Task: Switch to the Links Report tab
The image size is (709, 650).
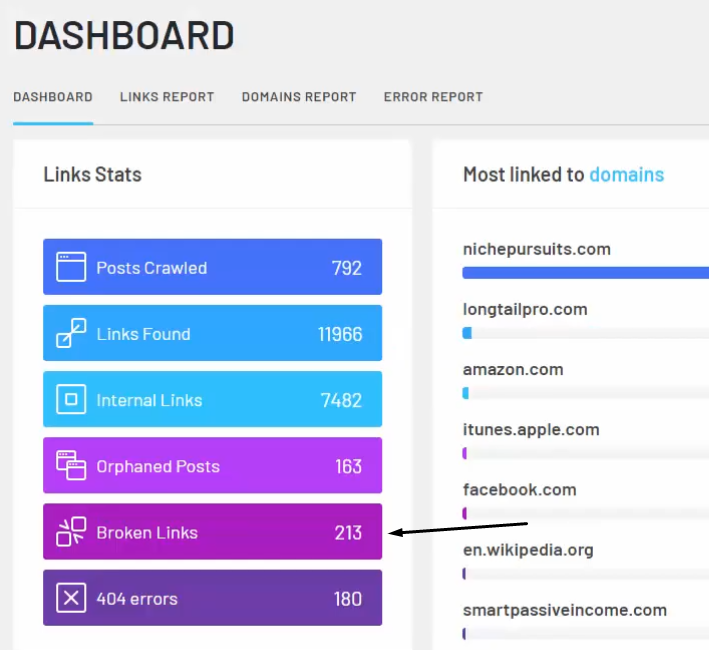Action: coord(167,97)
